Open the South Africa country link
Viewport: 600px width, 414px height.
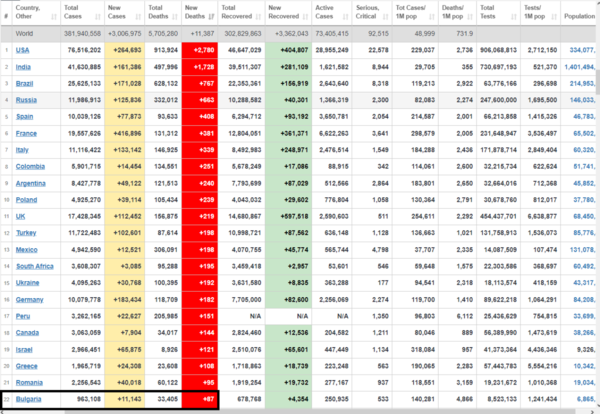(x=35, y=267)
